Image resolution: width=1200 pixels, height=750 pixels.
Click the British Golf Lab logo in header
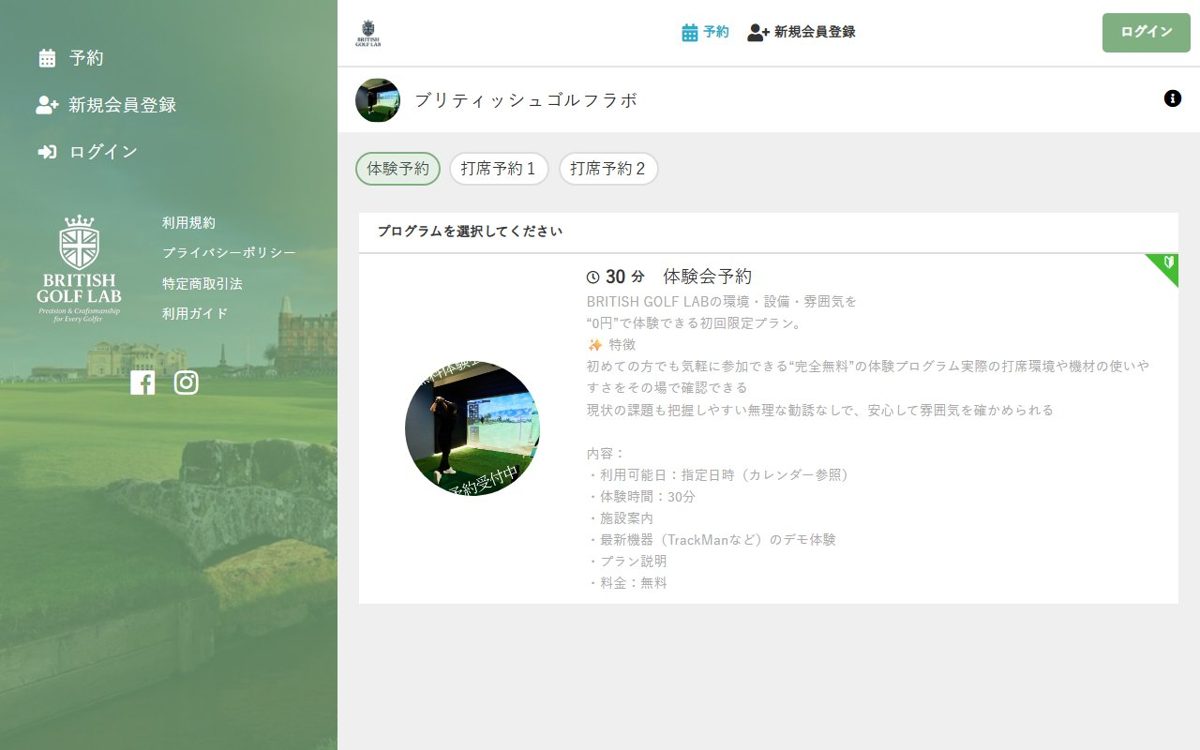click(x=368, y=33)
